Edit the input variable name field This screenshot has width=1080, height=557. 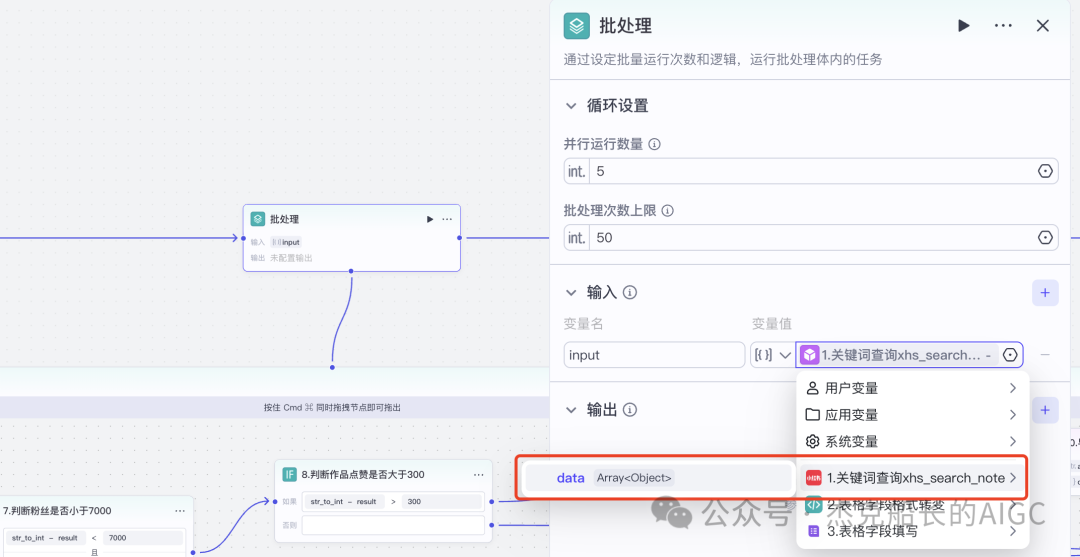[x=654, y=355]
